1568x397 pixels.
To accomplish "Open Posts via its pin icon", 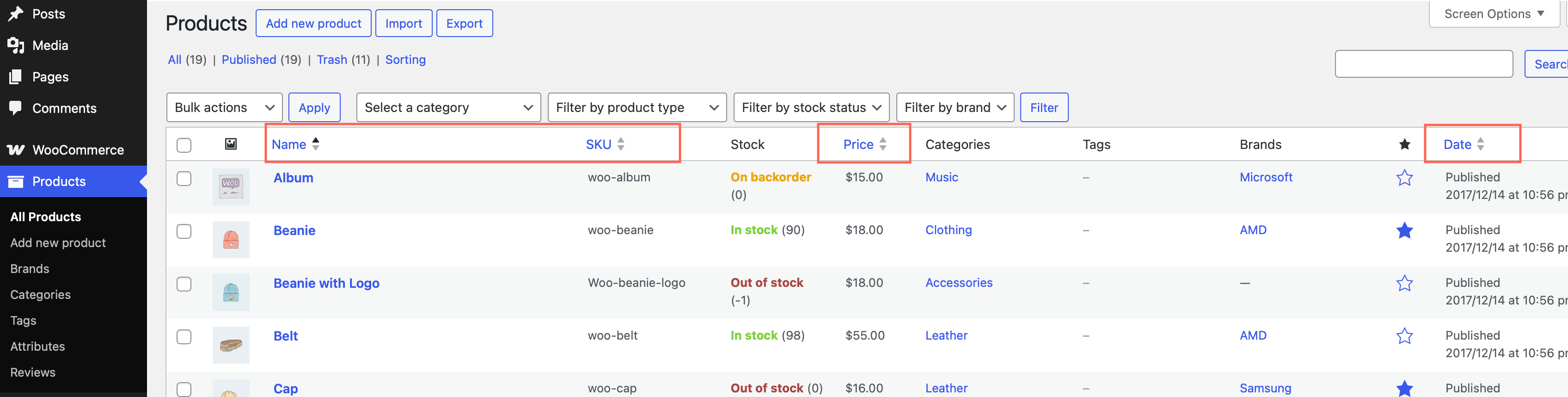I will tap(16, 13).
